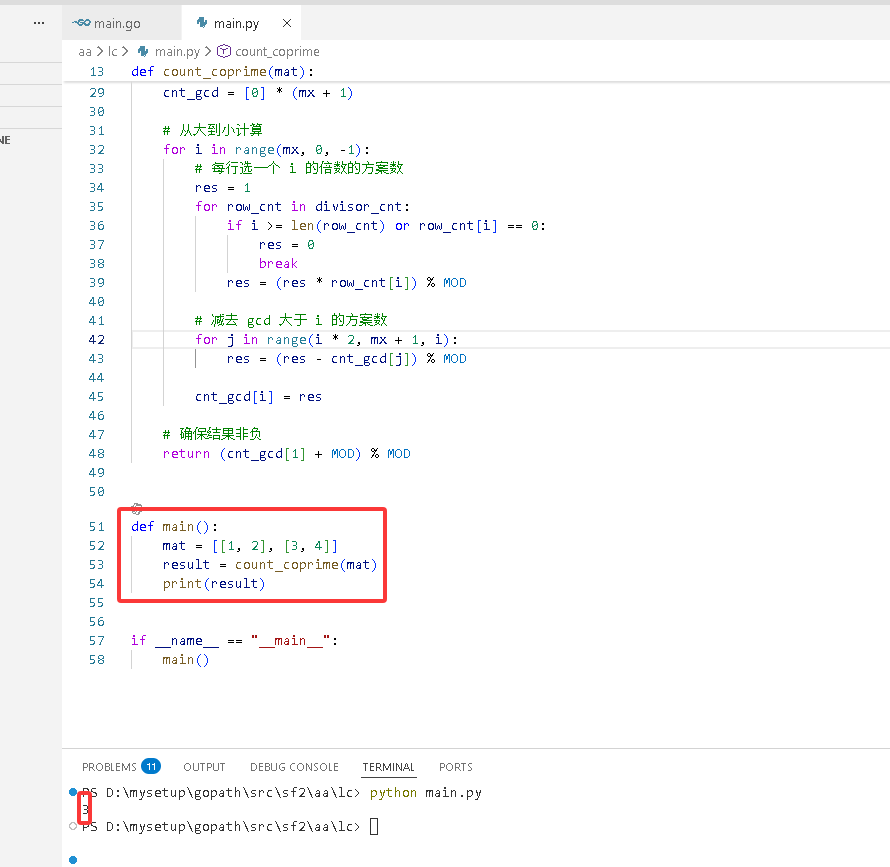This screenshot has width=890, height=867.
Task: Click line number 42 in gutter
Action: pyautogui.click(x=96, y=340)
